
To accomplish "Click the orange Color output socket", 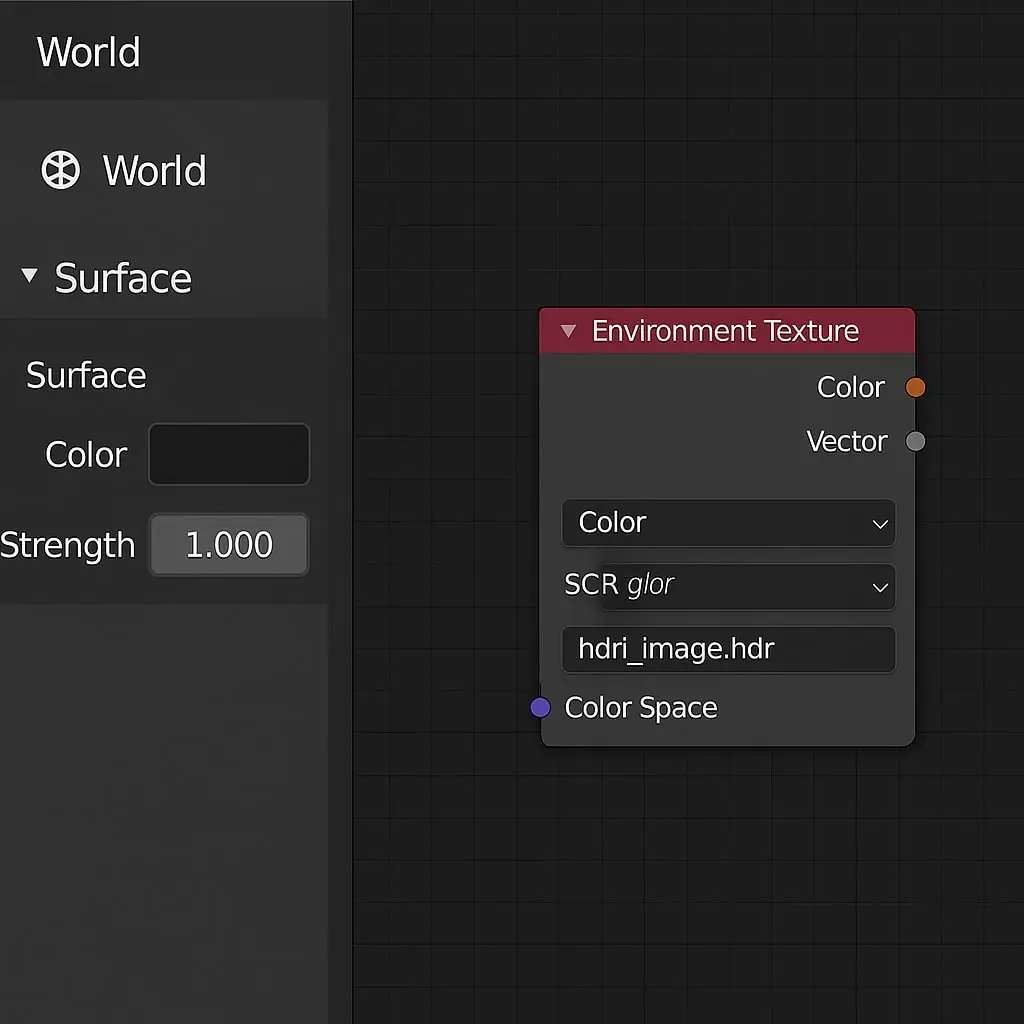I will point(915,387).
